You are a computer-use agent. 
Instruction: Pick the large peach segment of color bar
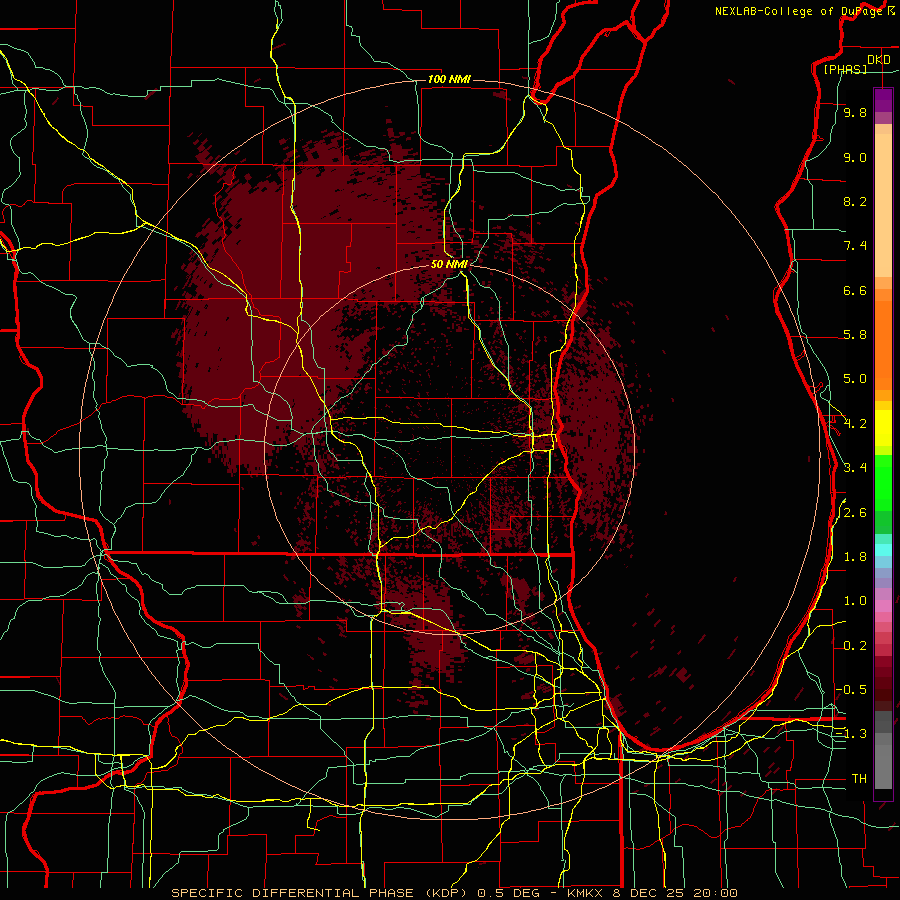pos(883,205)
